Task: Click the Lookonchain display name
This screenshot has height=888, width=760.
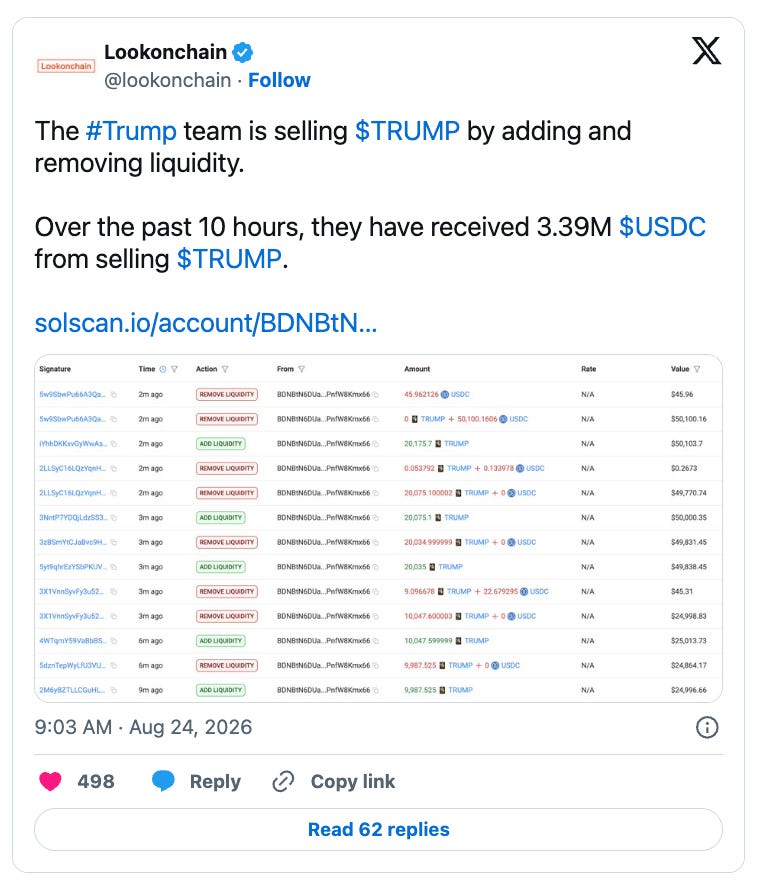Action: pyautogui.click(x=165, y=52)
